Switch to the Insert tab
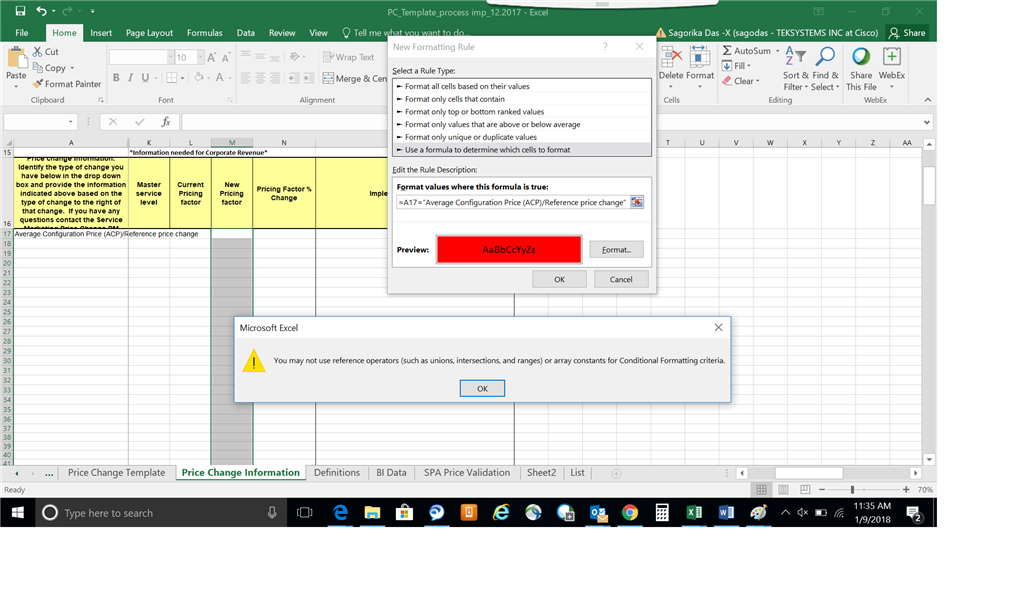Image resolution: width=1024 pixels, height=597 pixels. click(x=101, y=33)
